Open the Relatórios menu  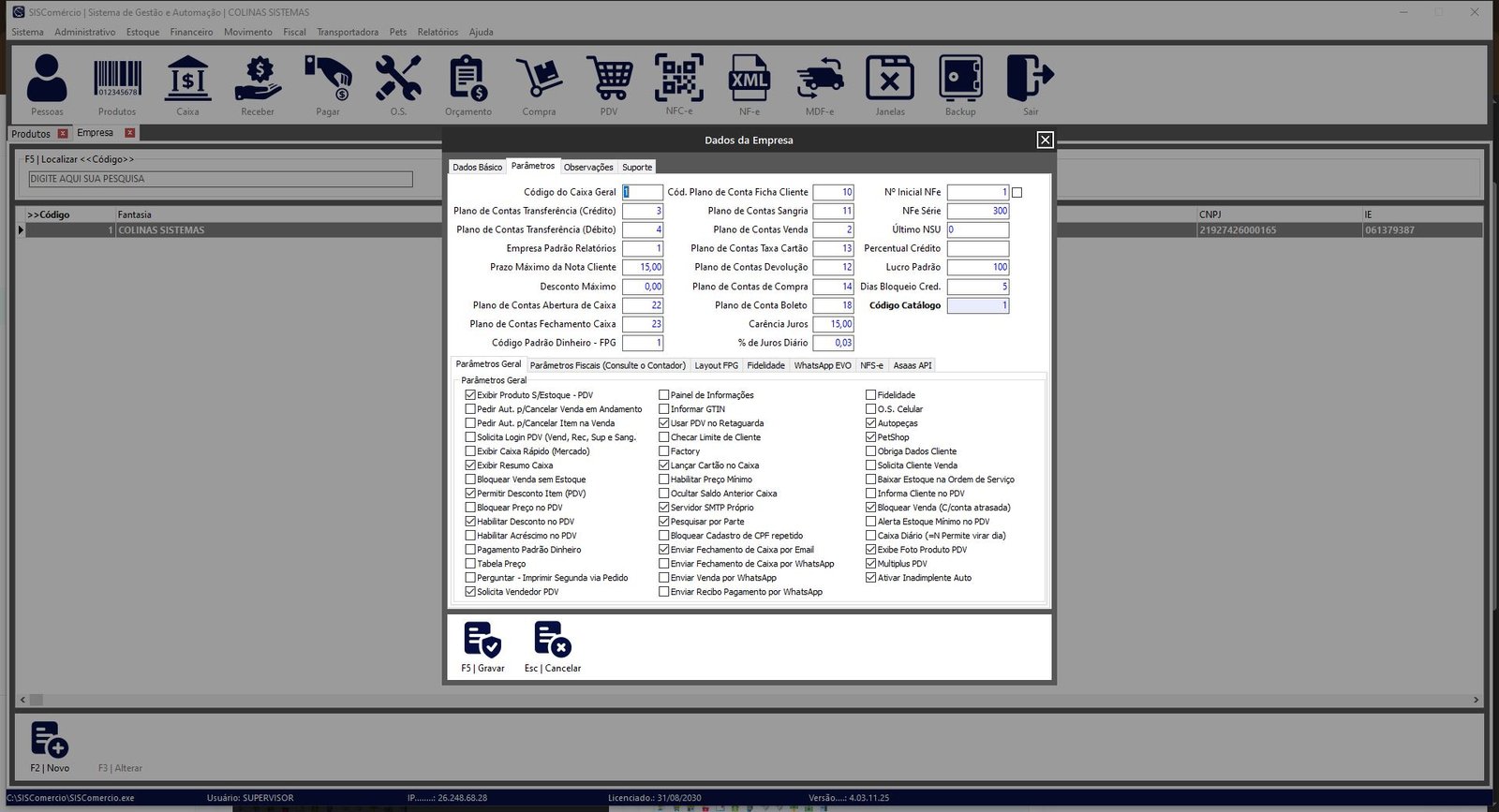coord(438,32)
